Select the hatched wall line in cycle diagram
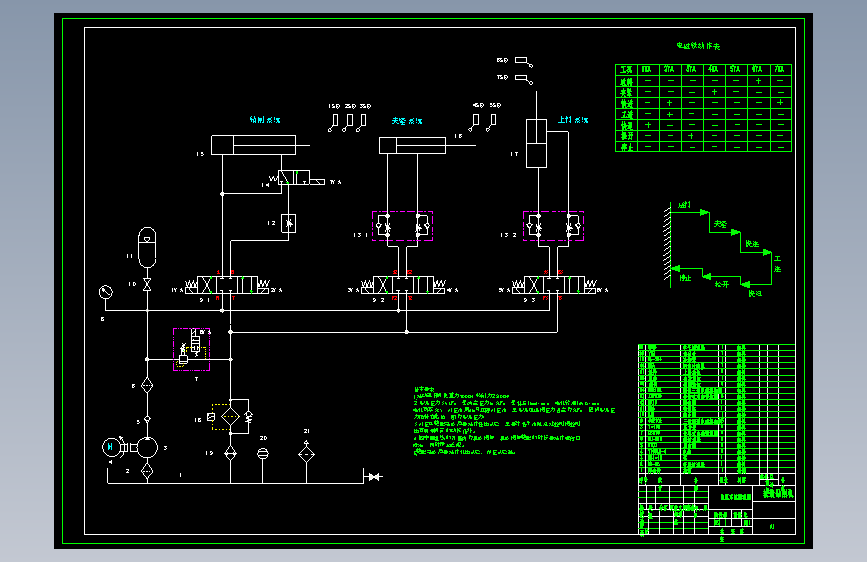 pyautogui.click(x=668, y=244)
